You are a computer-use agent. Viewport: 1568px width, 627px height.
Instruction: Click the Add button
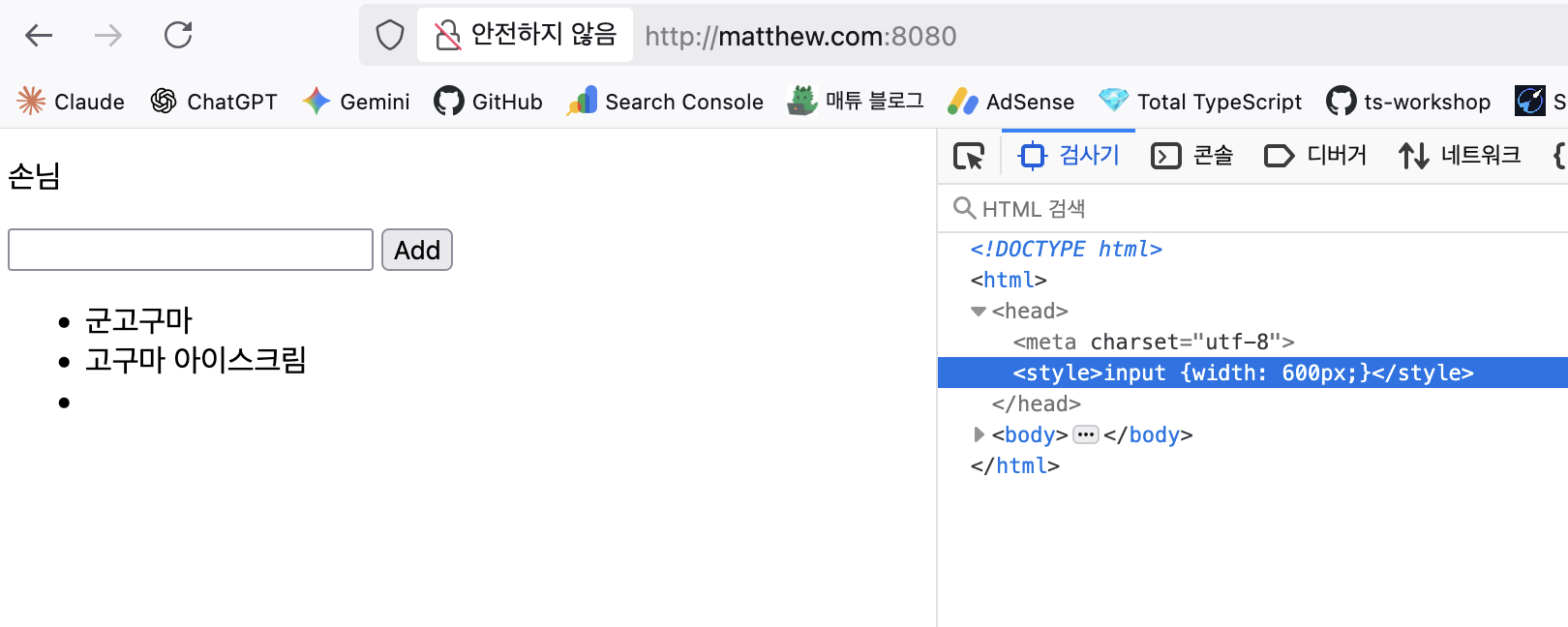(417, 250)
